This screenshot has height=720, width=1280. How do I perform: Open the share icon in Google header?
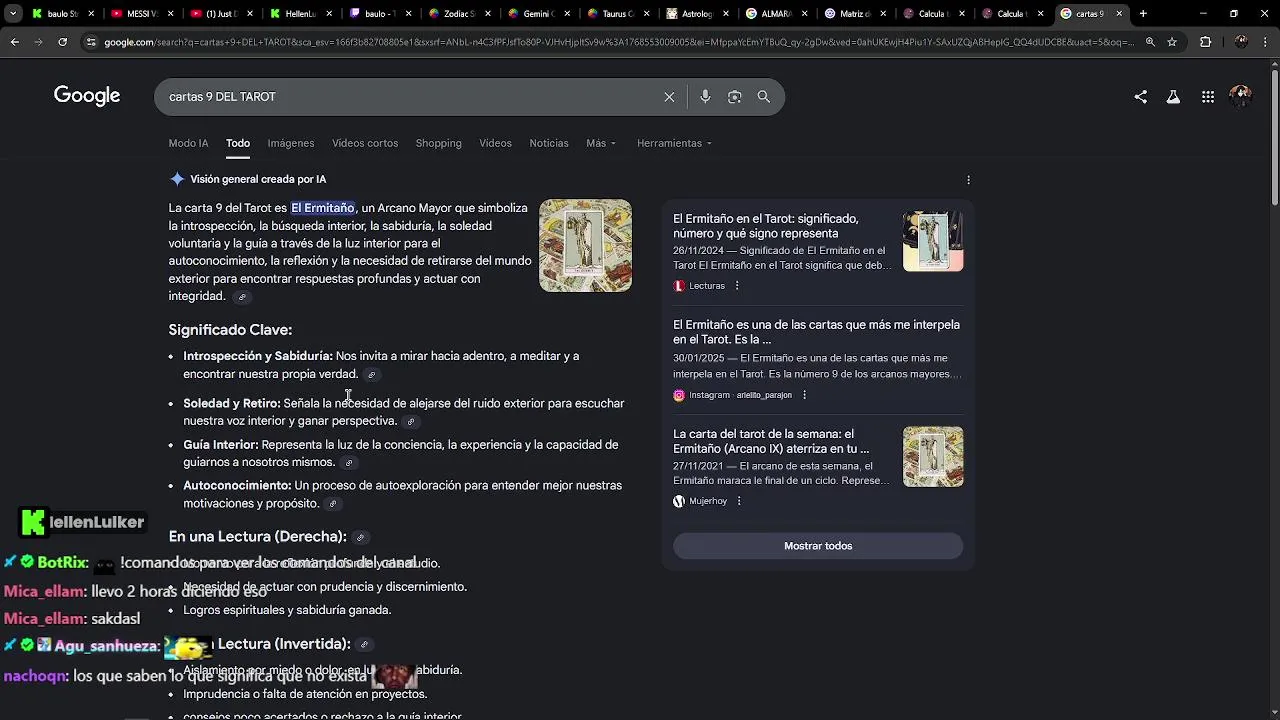[1141, 97]
